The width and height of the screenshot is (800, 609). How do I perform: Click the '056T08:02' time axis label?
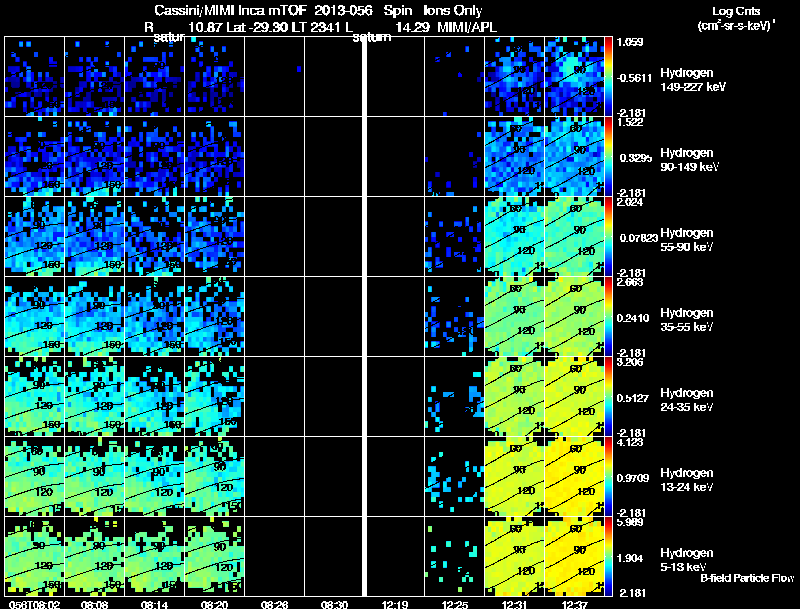tap(34, 604)
